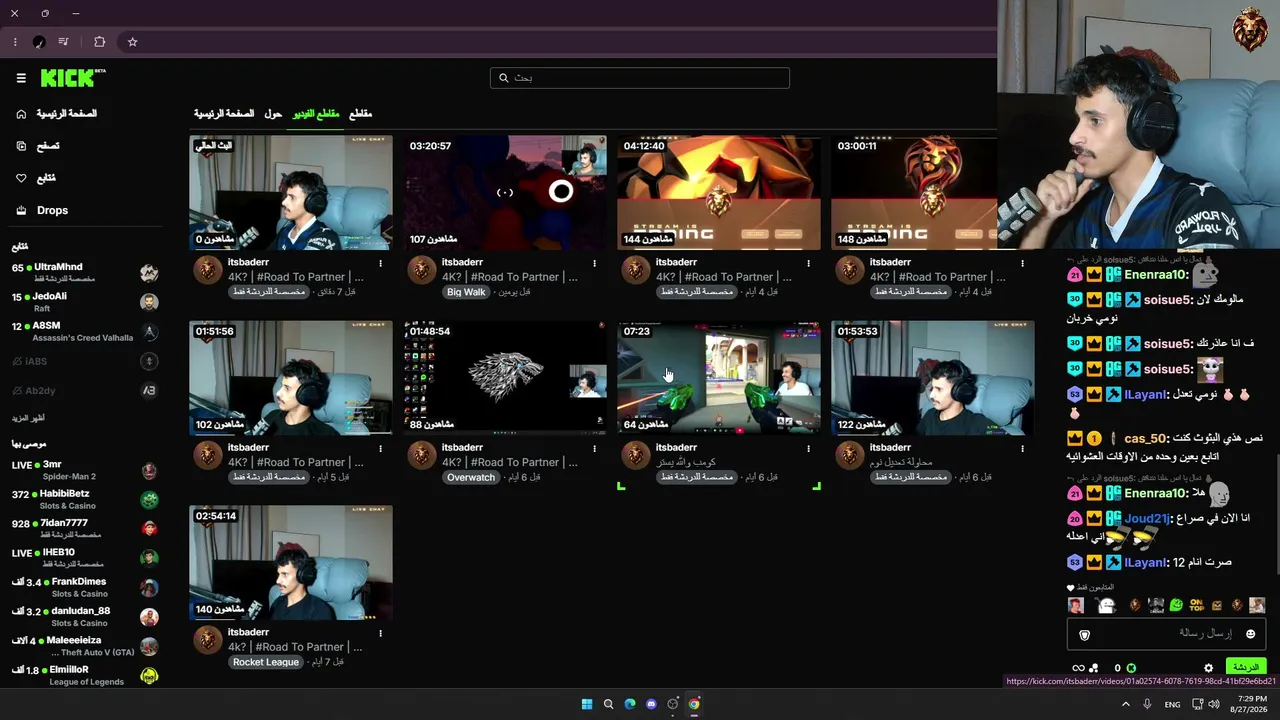
Task: Open Maleeeieiza Grand Theft Auto channel
Action: pyautogui.click(x=85, y=645)
